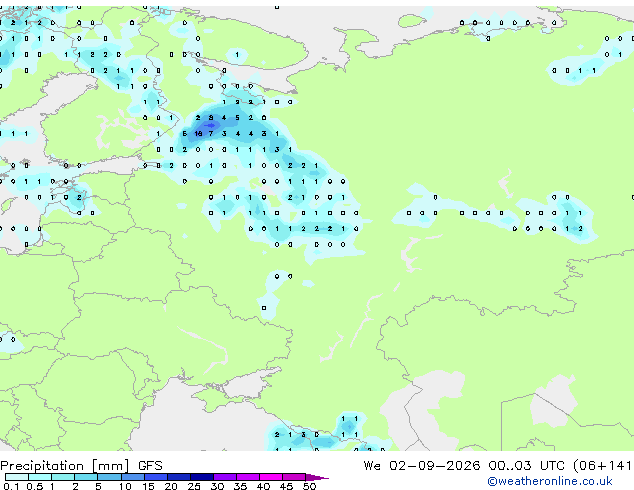634x490 pixels.
Task: Click the '50' legend scale label
Action: click(310, 486)
